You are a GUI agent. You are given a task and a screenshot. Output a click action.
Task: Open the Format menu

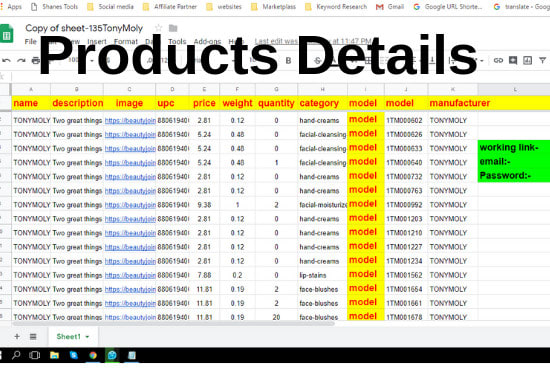(x=126, y=41)
